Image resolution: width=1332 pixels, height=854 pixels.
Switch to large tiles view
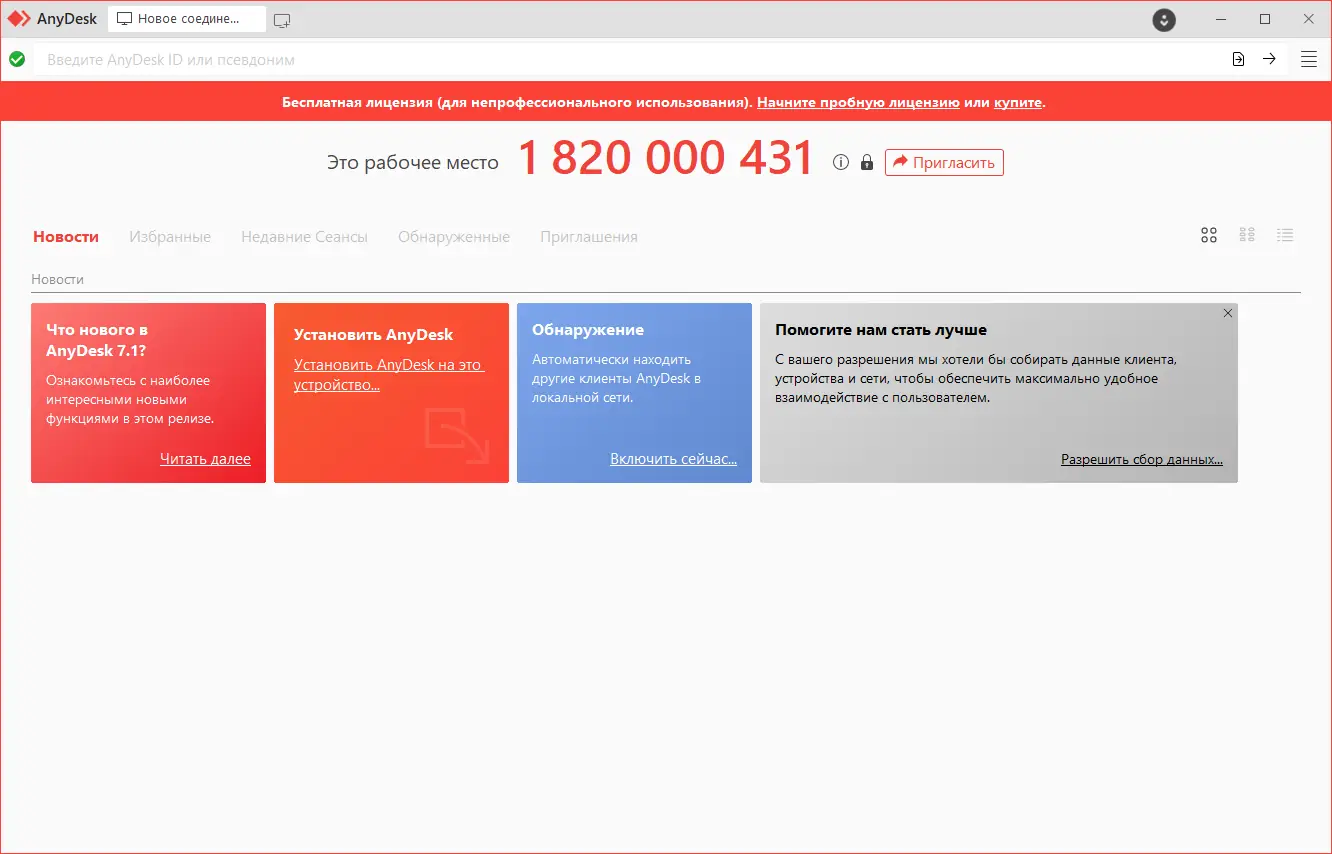pyautogui.click(x=1209, y=235)
